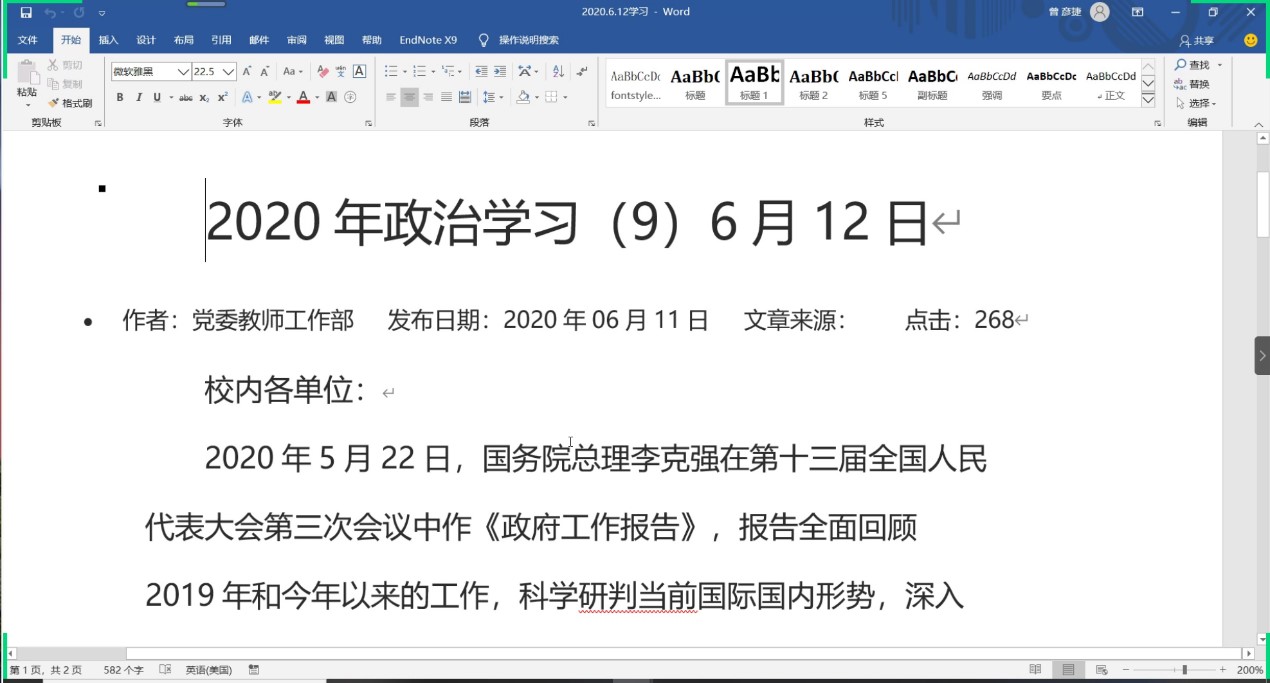Apply the 标题 2 style from gallery
Viewport: 1270px width, 683px height.
(813, 84)
